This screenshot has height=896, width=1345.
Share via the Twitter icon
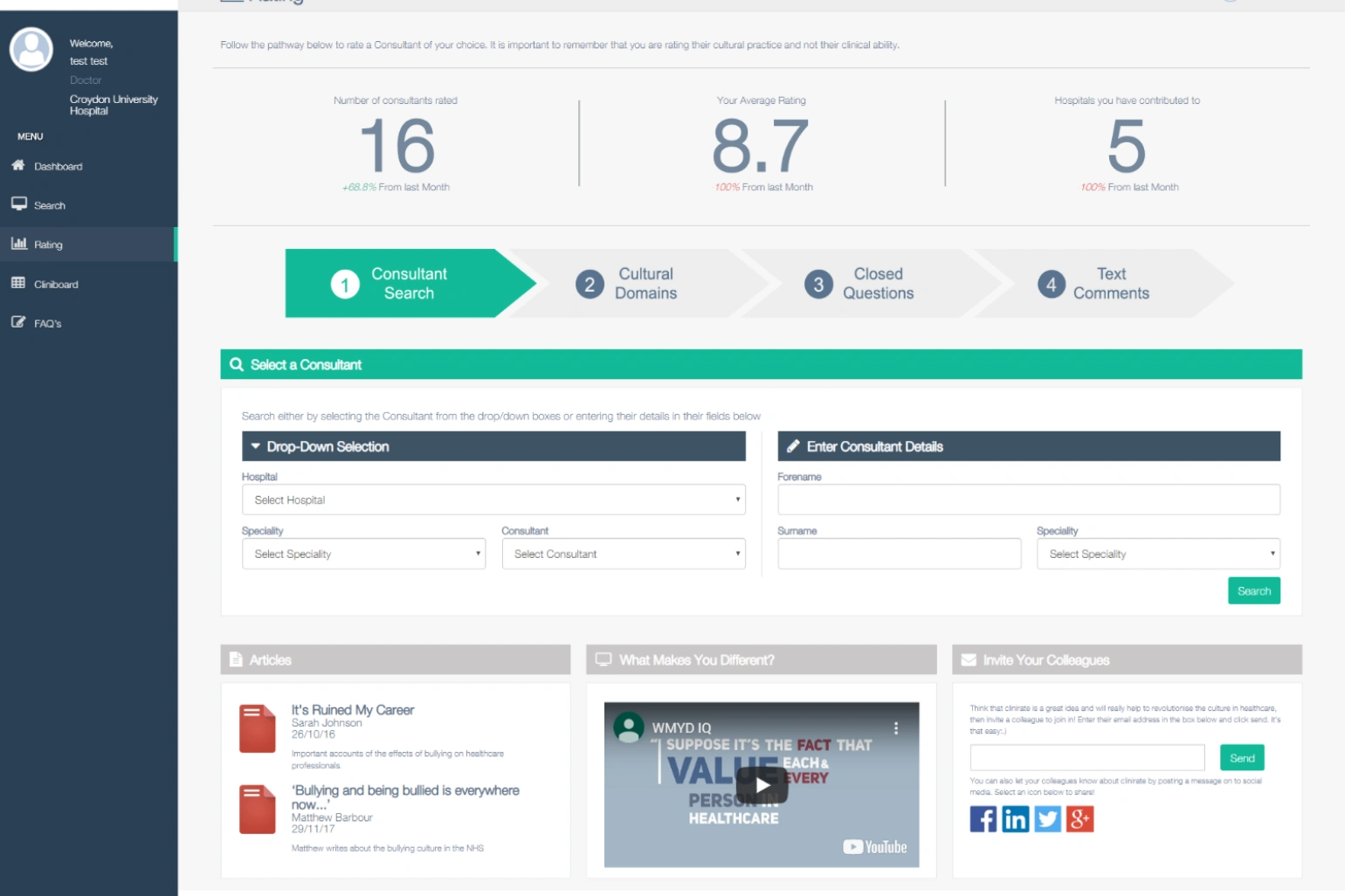click(x=1048, y=819)
